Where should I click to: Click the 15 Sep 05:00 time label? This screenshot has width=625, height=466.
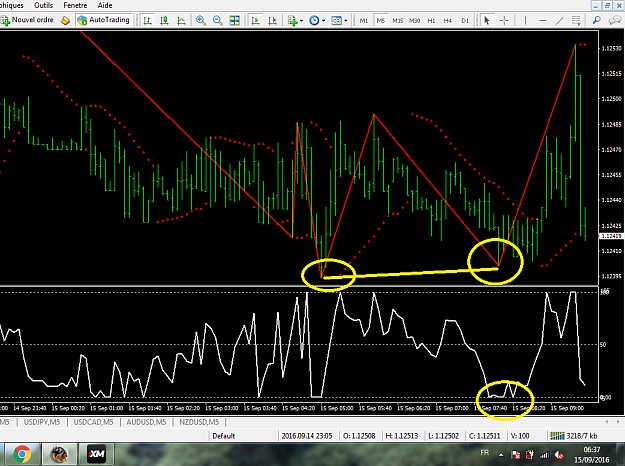pos(337,408)
